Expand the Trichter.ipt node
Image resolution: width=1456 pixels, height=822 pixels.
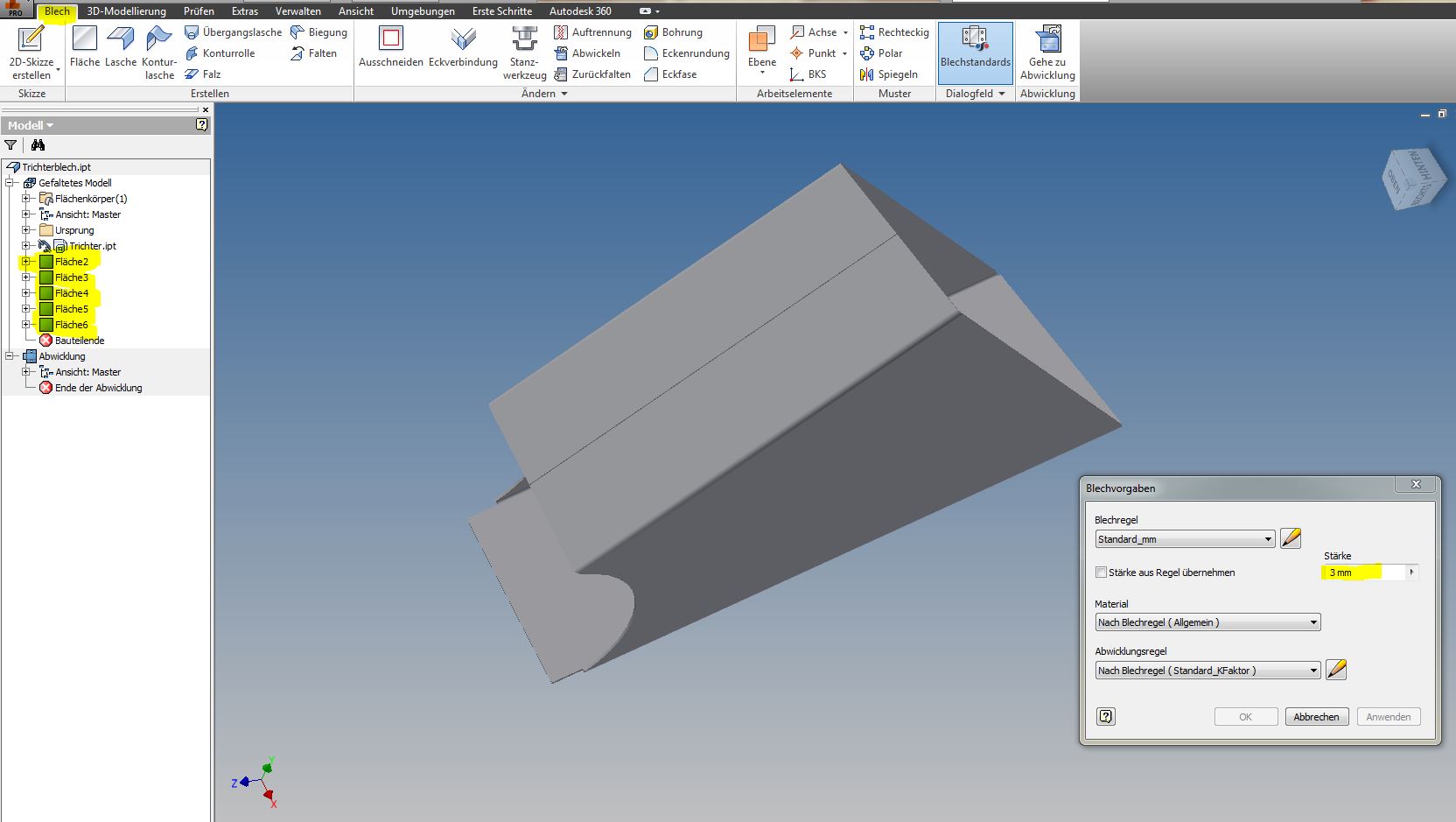(x=26, y=246)
